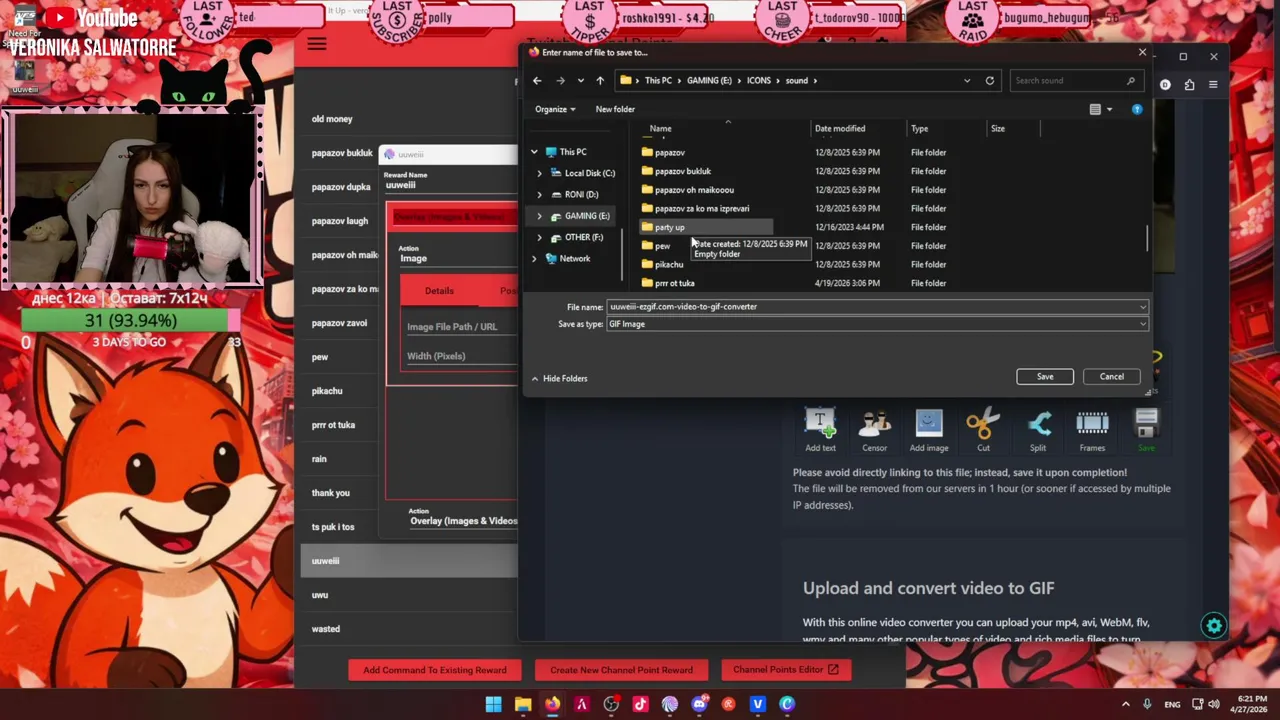Click Add Command To Existing Reward
The height and width of the screenshot is (720, 1280).
435,670
